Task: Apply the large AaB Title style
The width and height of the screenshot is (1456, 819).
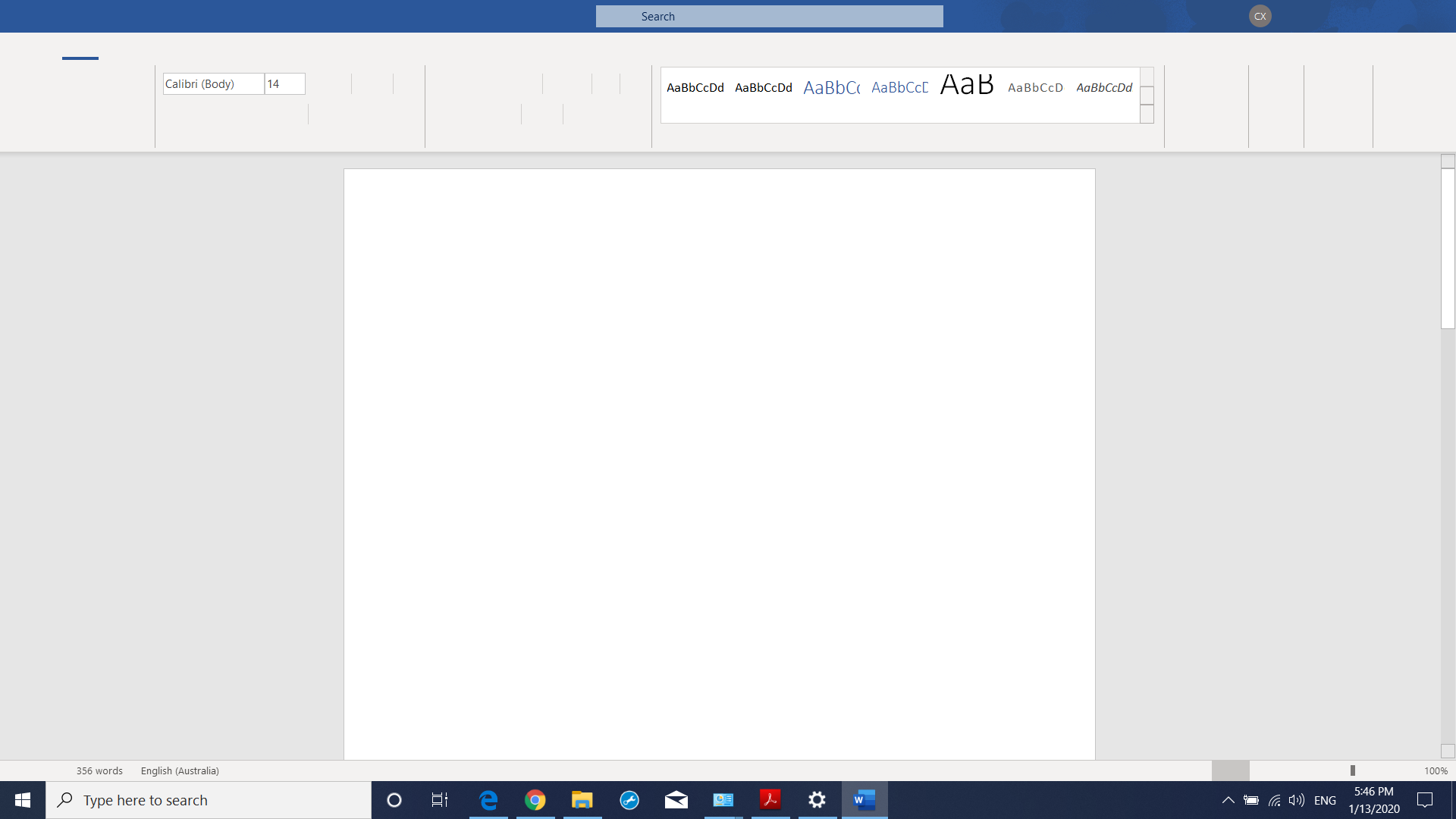Action: point(967,85)
